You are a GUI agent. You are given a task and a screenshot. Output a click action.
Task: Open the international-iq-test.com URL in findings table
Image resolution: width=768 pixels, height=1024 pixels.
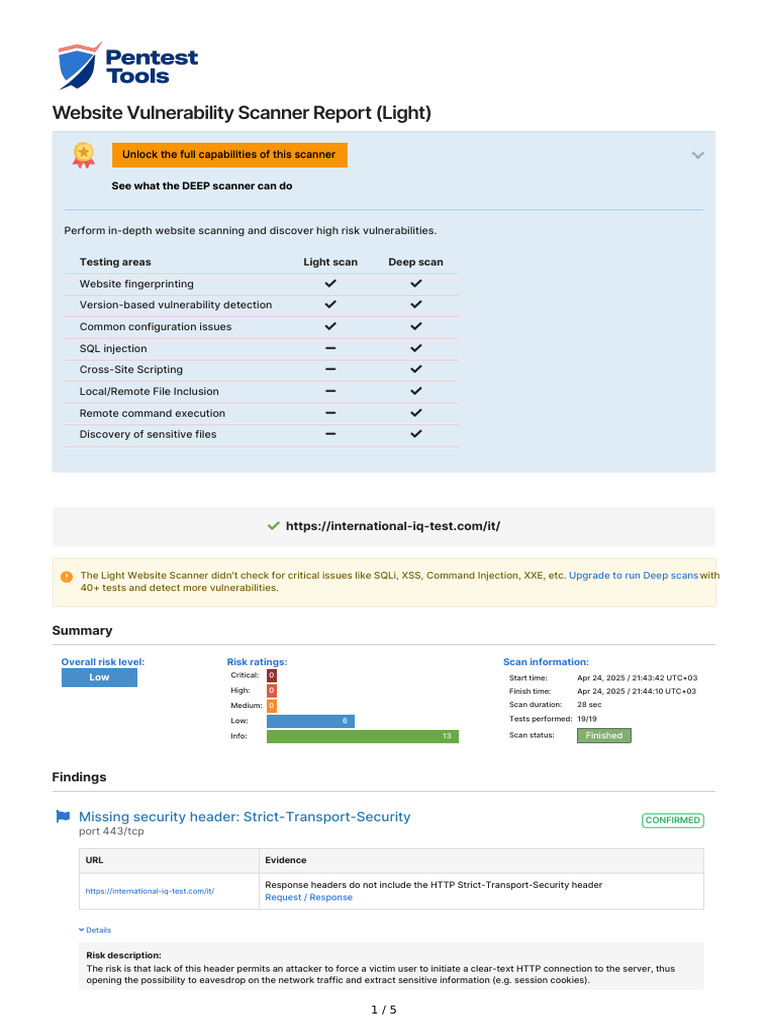(150, 891)
